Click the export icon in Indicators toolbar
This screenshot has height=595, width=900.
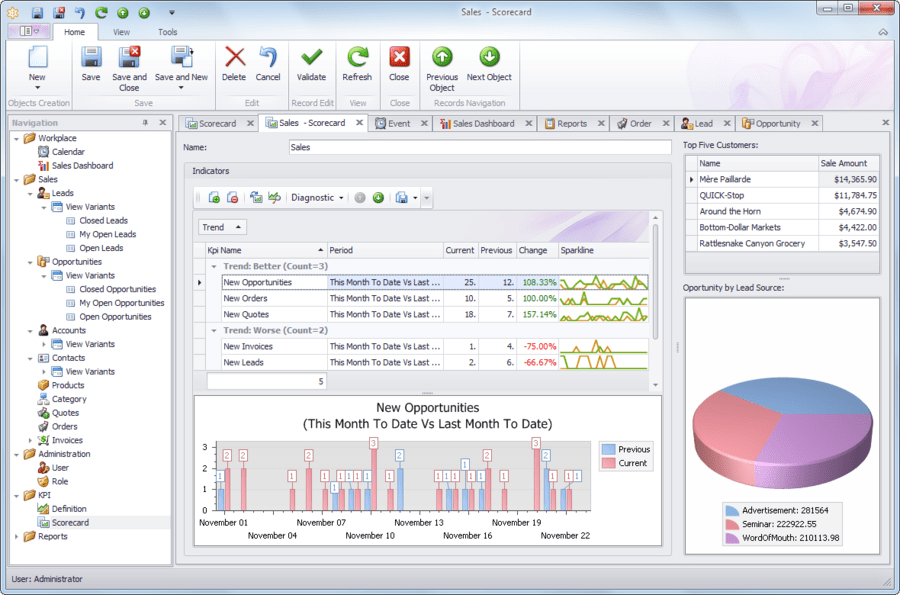(x=401, y=198)
